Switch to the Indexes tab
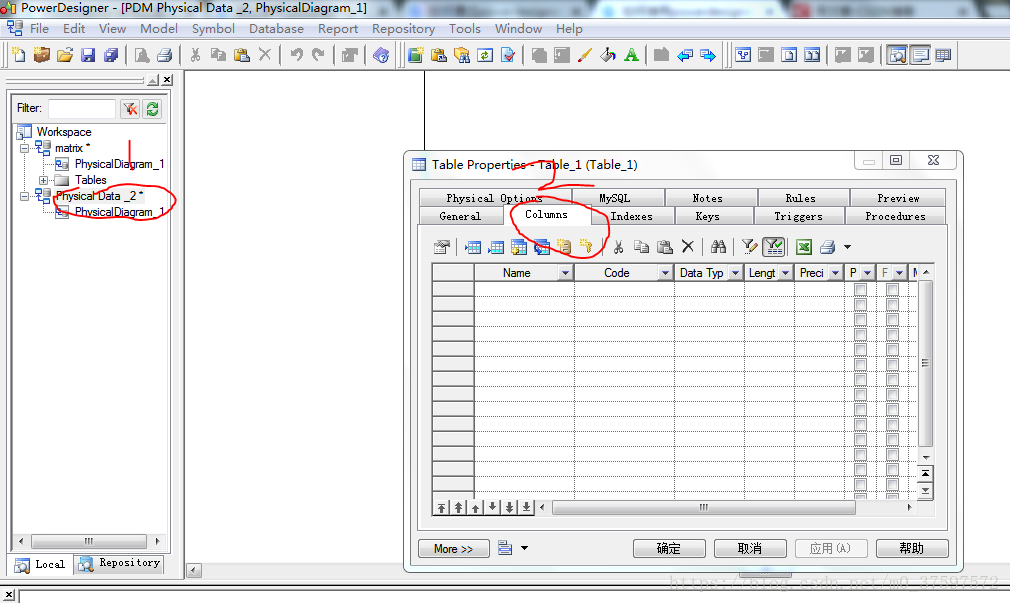 coord(631,216)
